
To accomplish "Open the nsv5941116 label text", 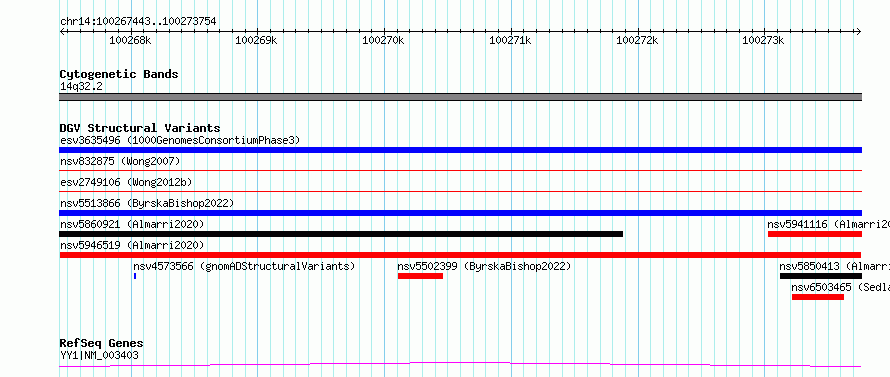I will pyautogui.click(x=828, y=224).
